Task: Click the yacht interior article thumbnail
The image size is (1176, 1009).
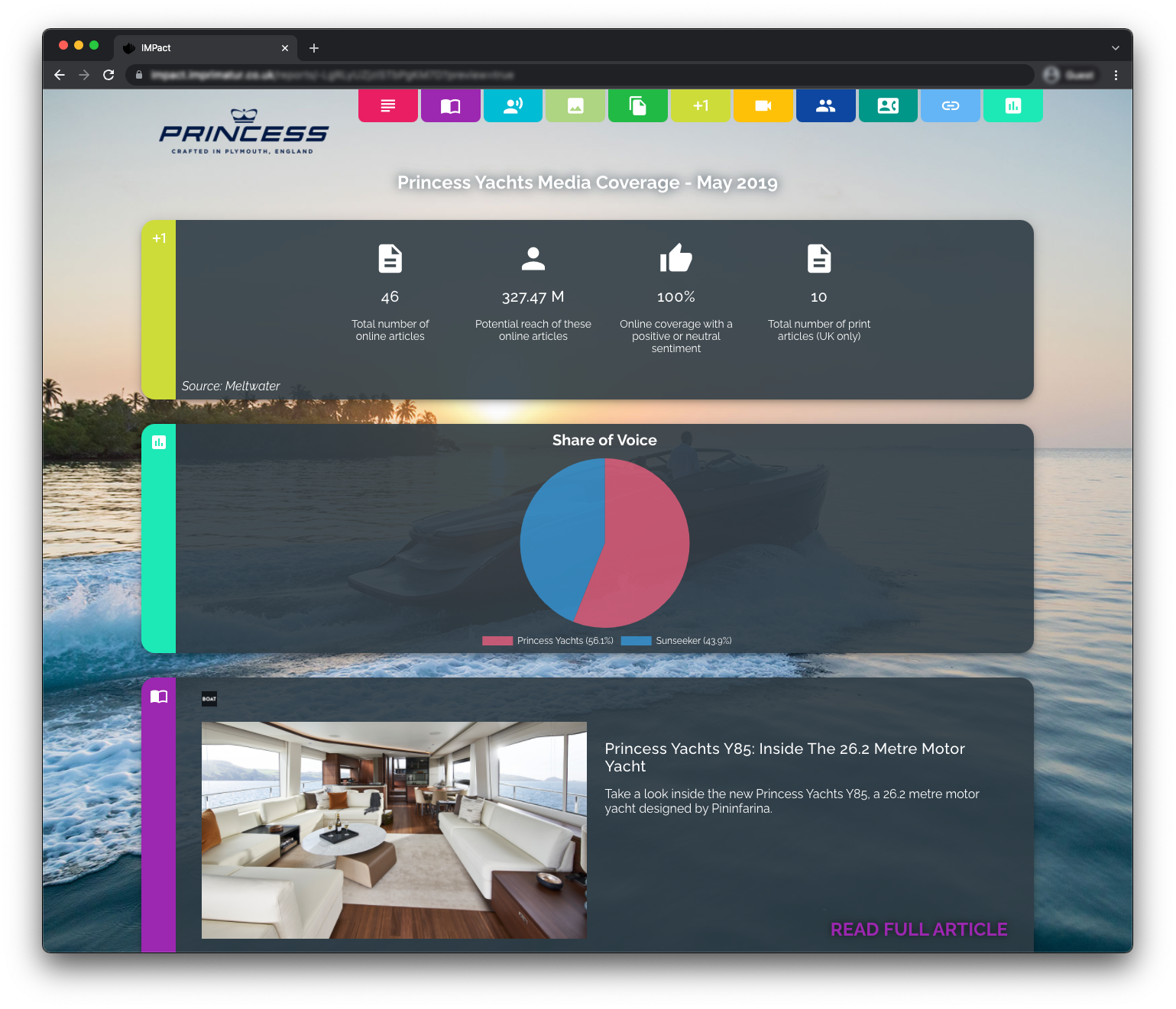Action: (x=394, y=830)
